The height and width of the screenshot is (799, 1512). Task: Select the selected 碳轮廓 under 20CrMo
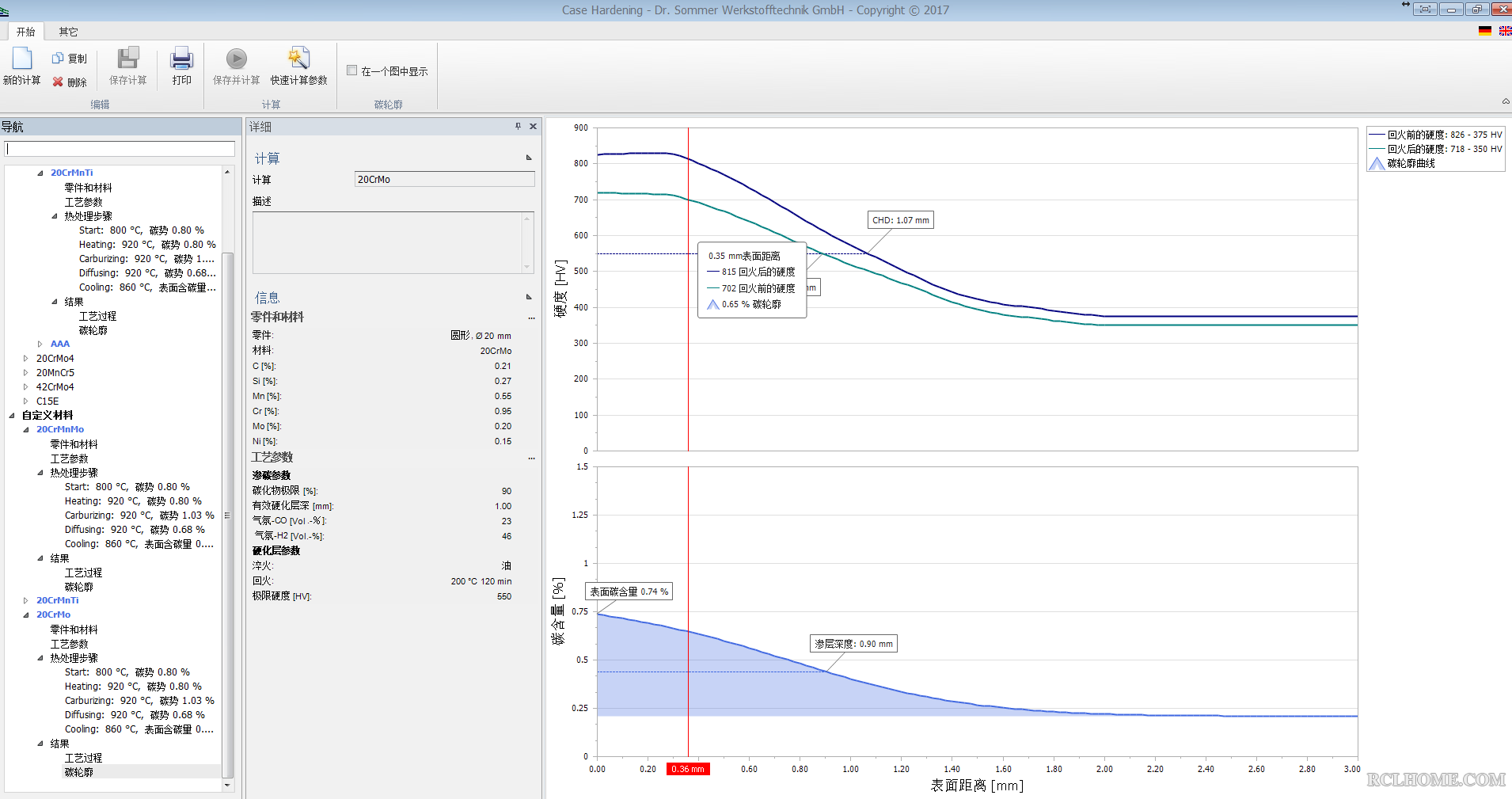pyautogui.click(x=79, y=772)
